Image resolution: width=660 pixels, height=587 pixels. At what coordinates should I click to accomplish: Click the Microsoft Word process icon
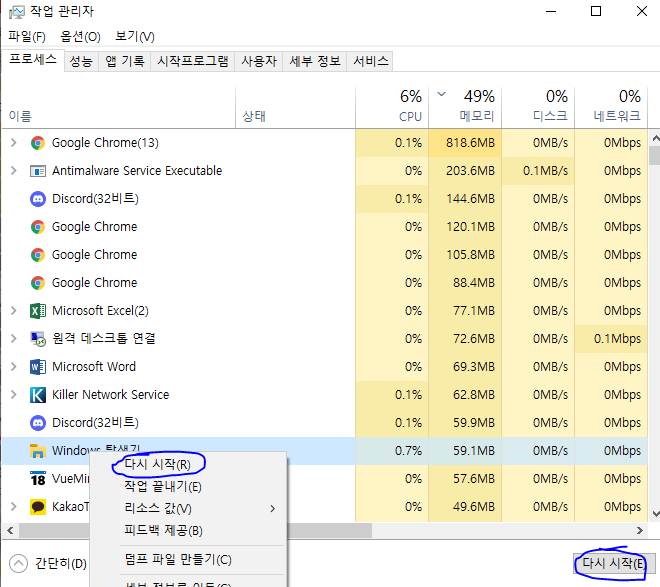click(x=38, y=367)
